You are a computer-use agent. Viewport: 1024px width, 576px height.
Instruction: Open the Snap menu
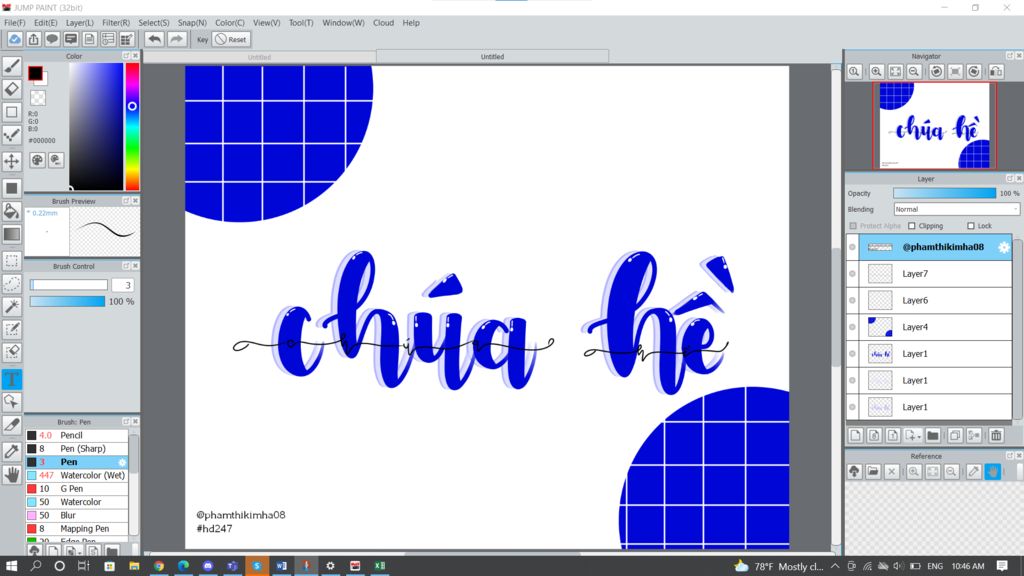192,23
